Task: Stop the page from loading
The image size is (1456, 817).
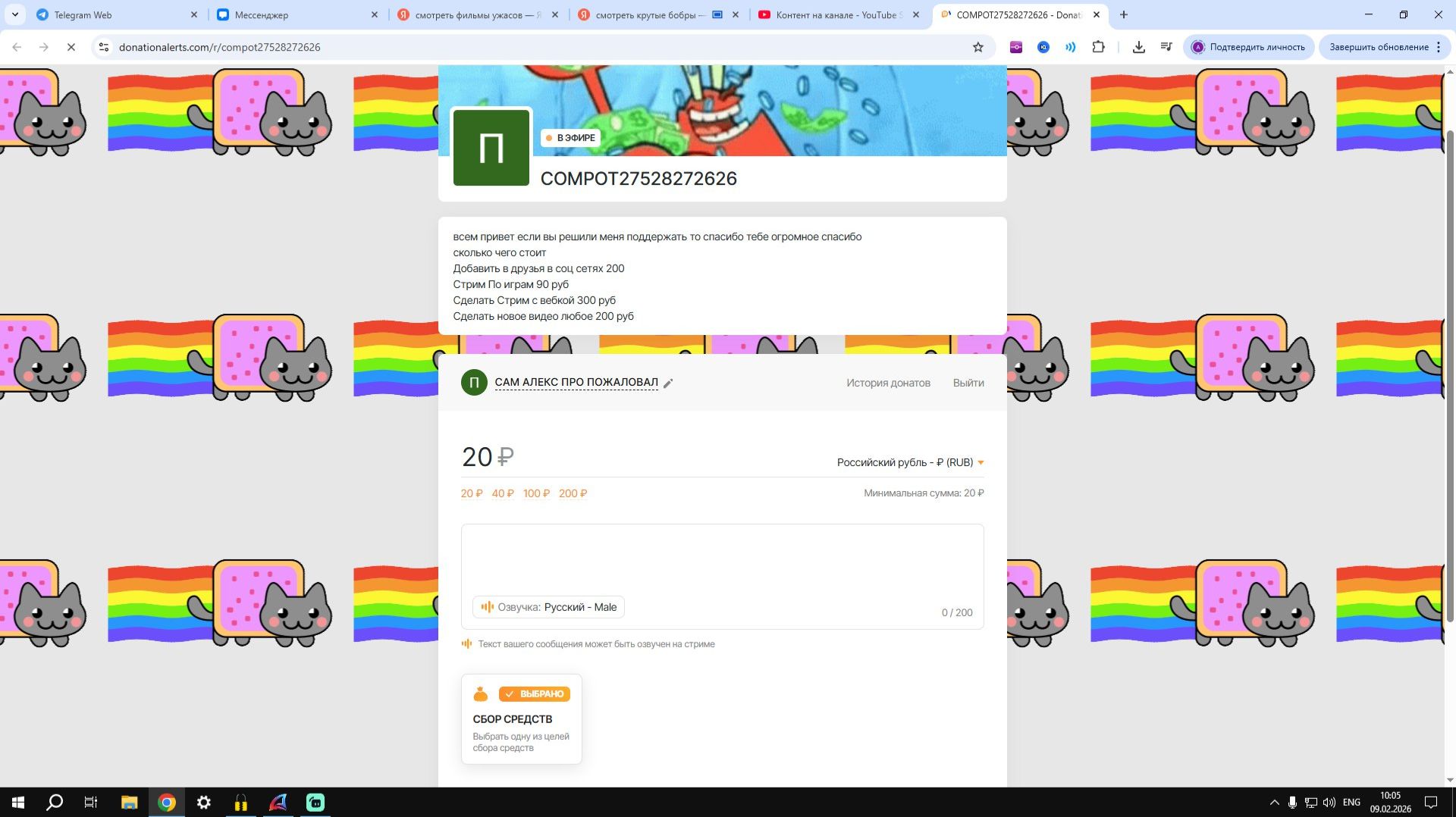Action: point(71,47)
